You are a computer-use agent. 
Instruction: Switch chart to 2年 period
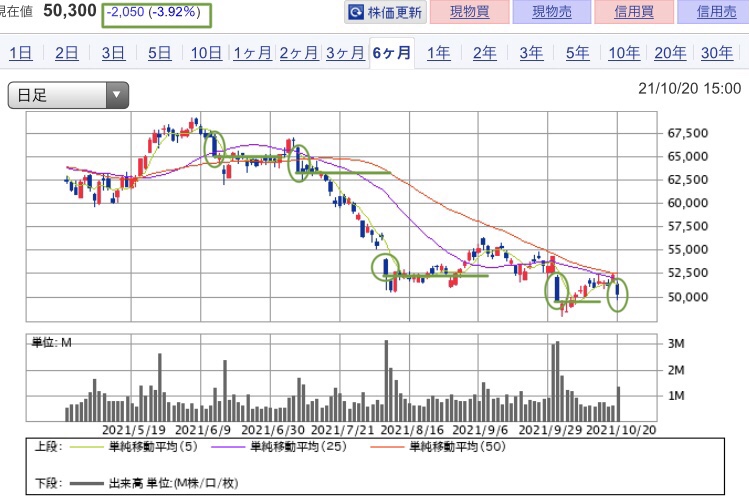[x=485, y=53]
